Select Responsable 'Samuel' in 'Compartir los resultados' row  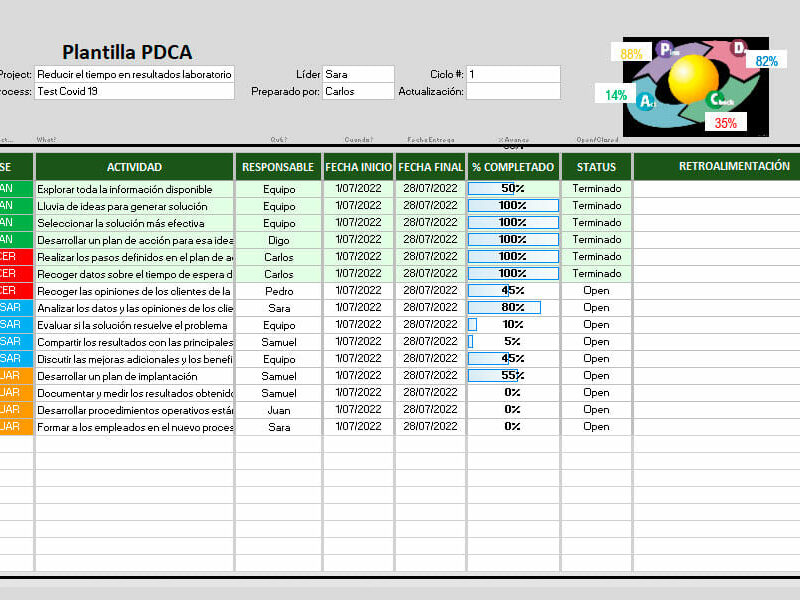click(279, 342)
